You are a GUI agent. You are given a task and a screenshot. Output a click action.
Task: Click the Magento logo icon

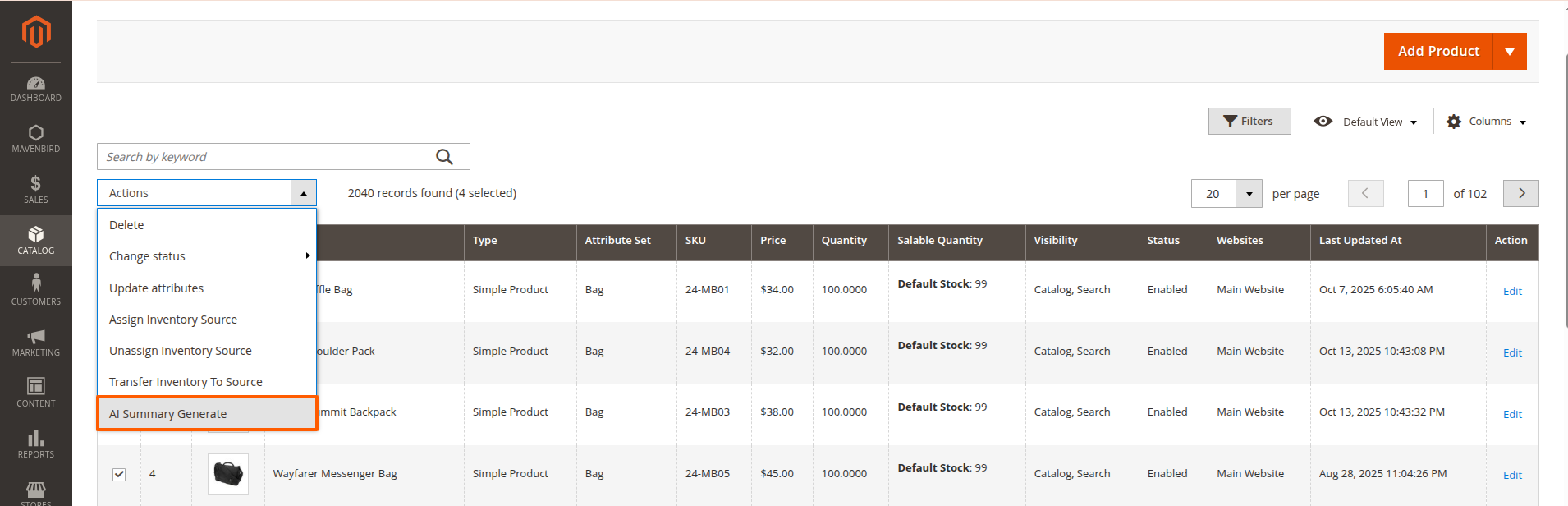pos(36,32)
